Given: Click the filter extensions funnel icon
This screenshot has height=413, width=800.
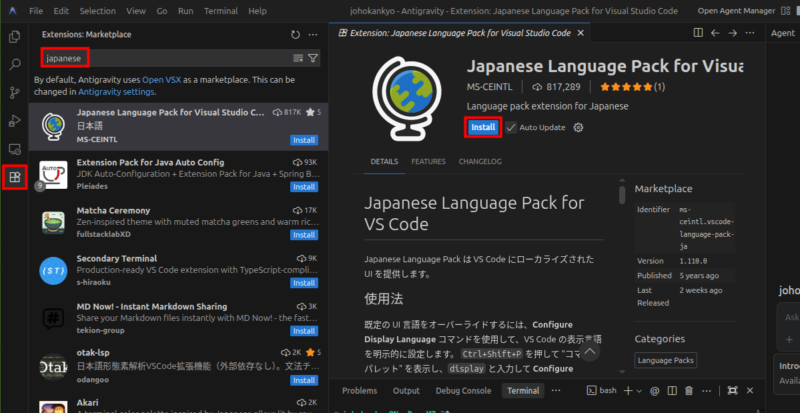Looking at the screenshot, I should [313, 58].
